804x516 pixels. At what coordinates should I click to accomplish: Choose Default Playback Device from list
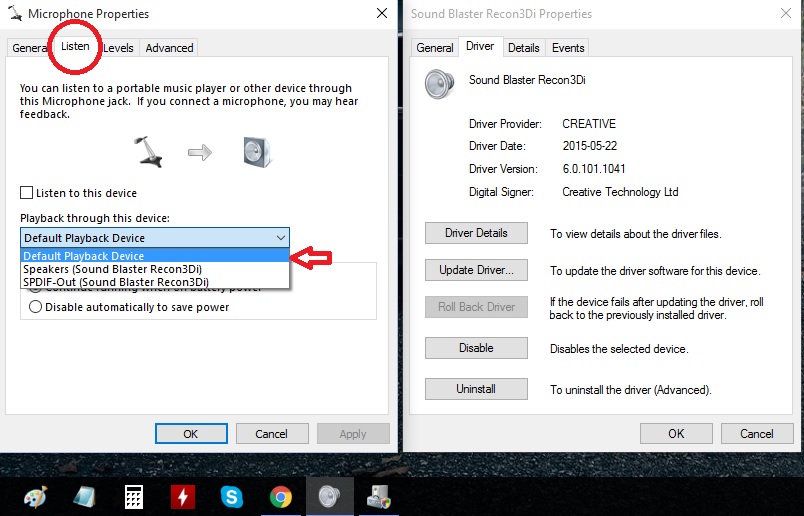(x=155, y=255)
